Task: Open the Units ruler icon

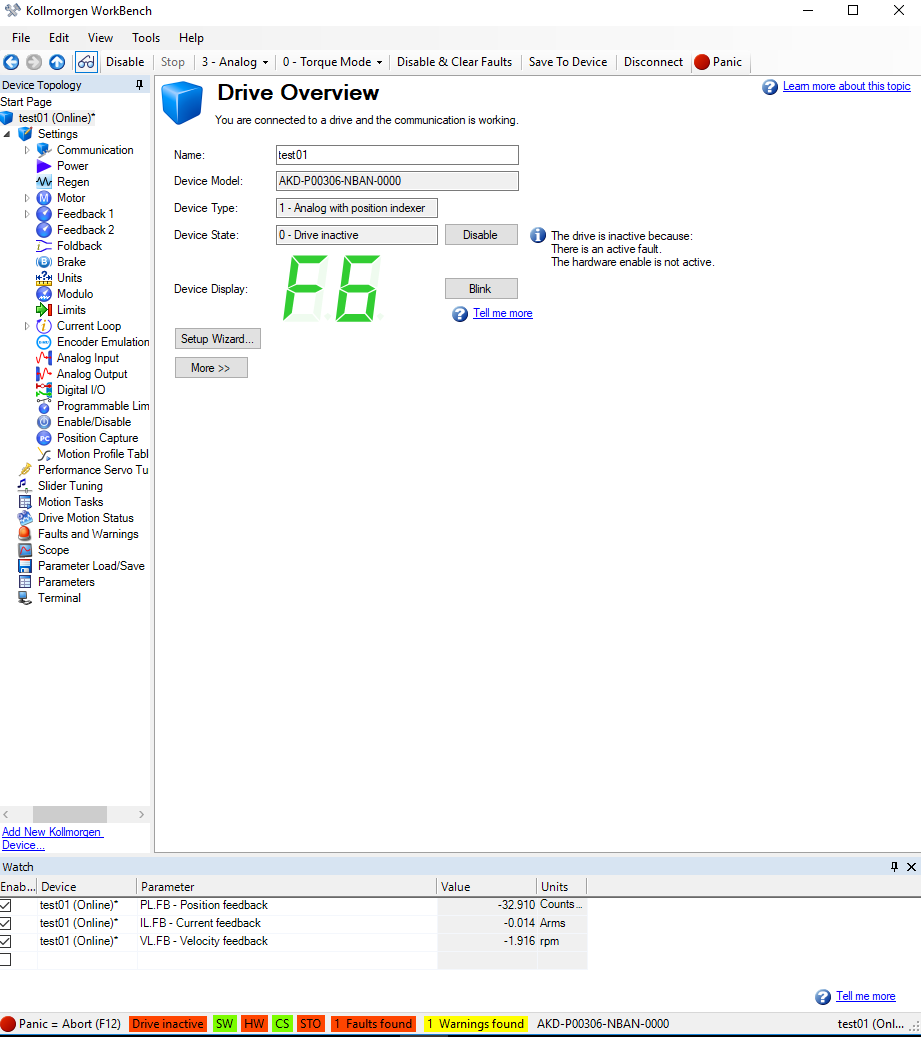Action: coord(44,278)
